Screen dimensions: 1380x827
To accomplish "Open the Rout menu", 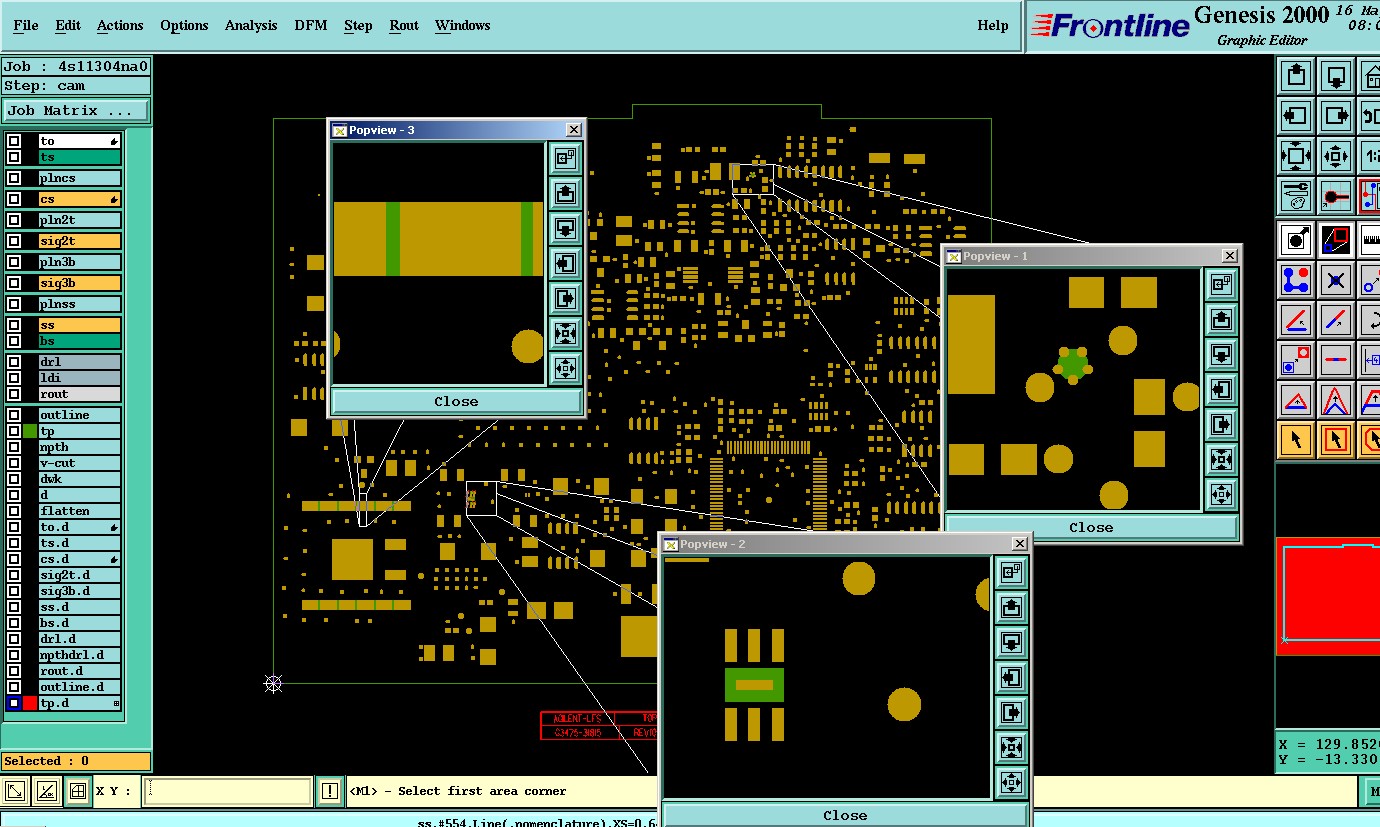I will 404,25.
